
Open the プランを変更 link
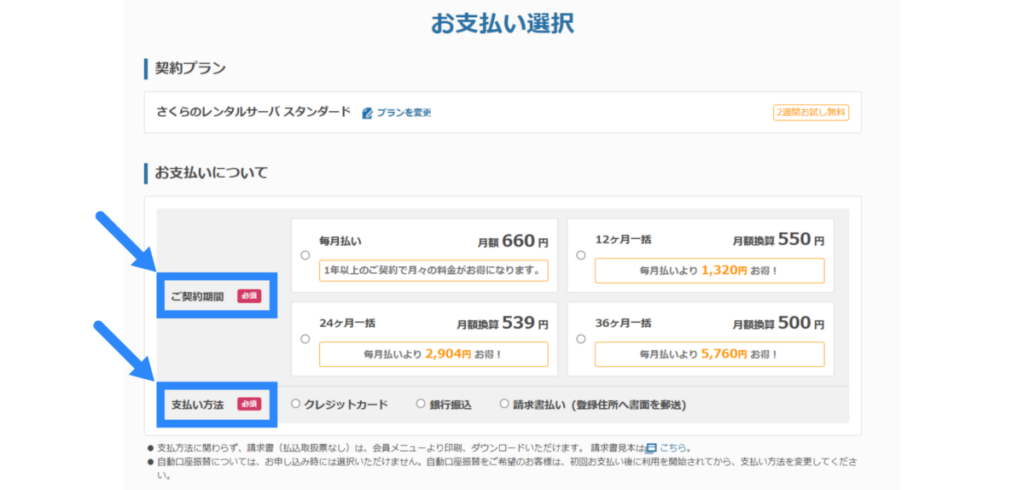(x=404, y=113)
